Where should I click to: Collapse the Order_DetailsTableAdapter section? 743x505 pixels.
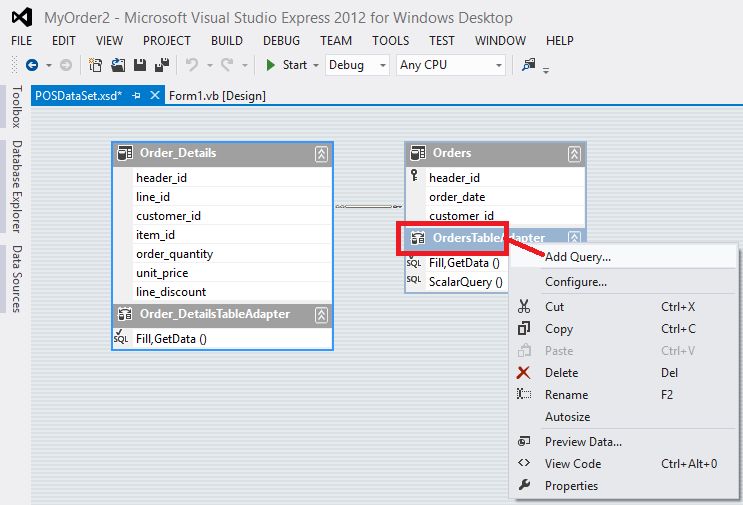pos(321,315)
